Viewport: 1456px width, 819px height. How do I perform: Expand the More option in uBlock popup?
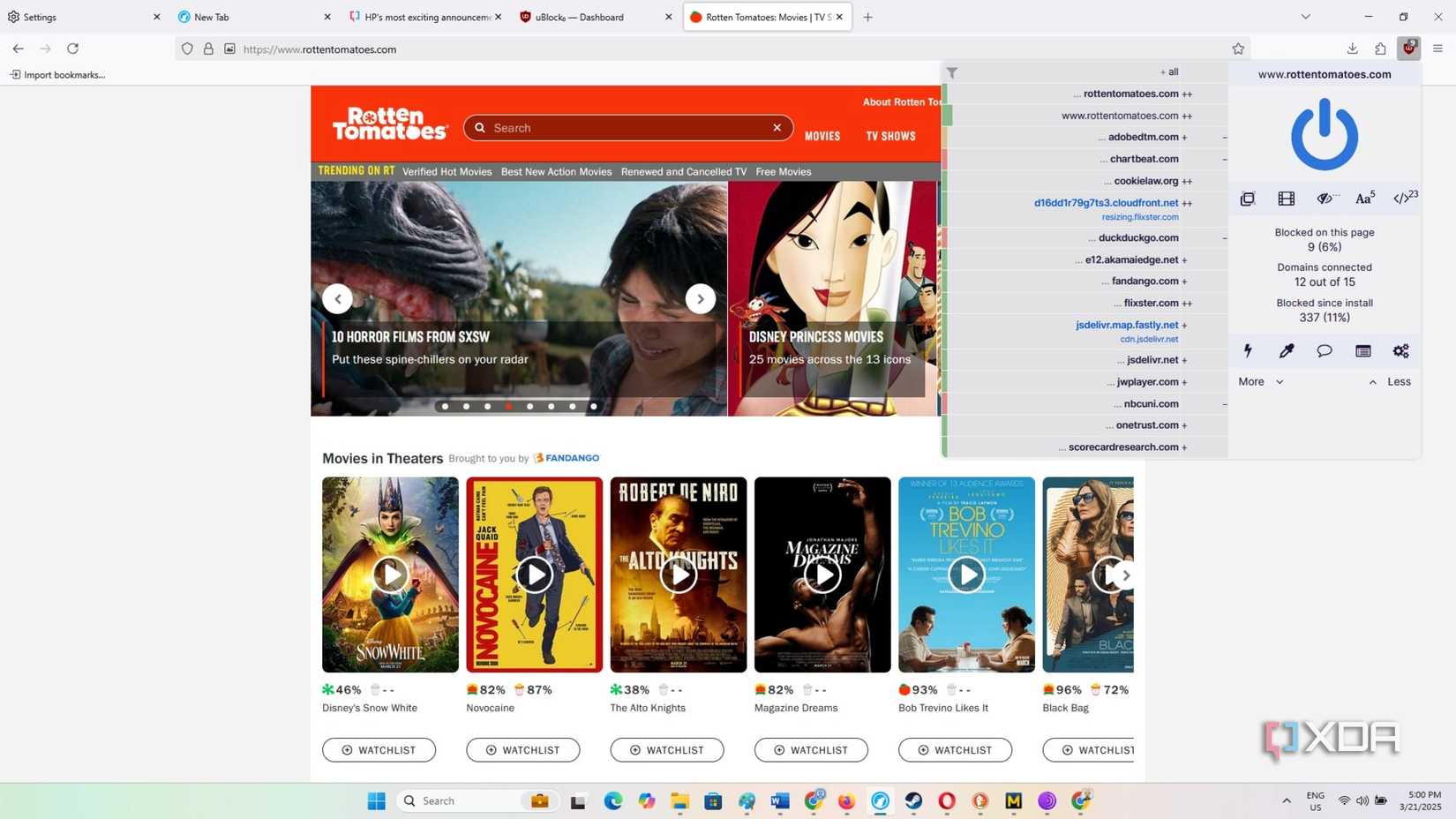(x=1260, y=381)
